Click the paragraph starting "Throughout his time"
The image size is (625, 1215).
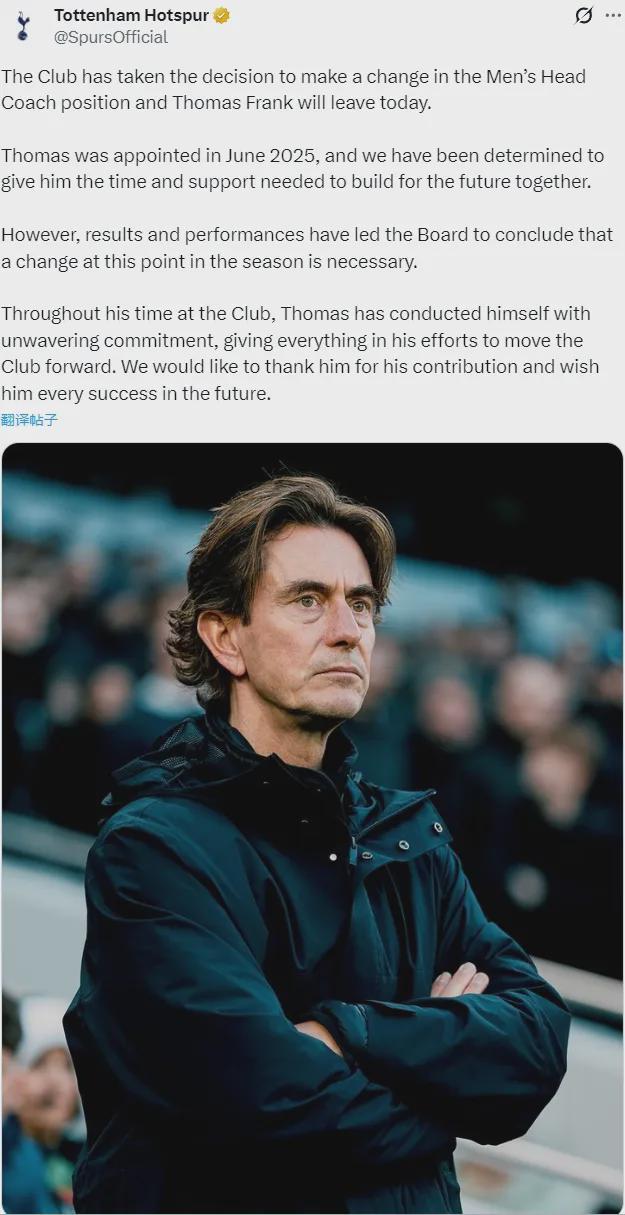300,353
